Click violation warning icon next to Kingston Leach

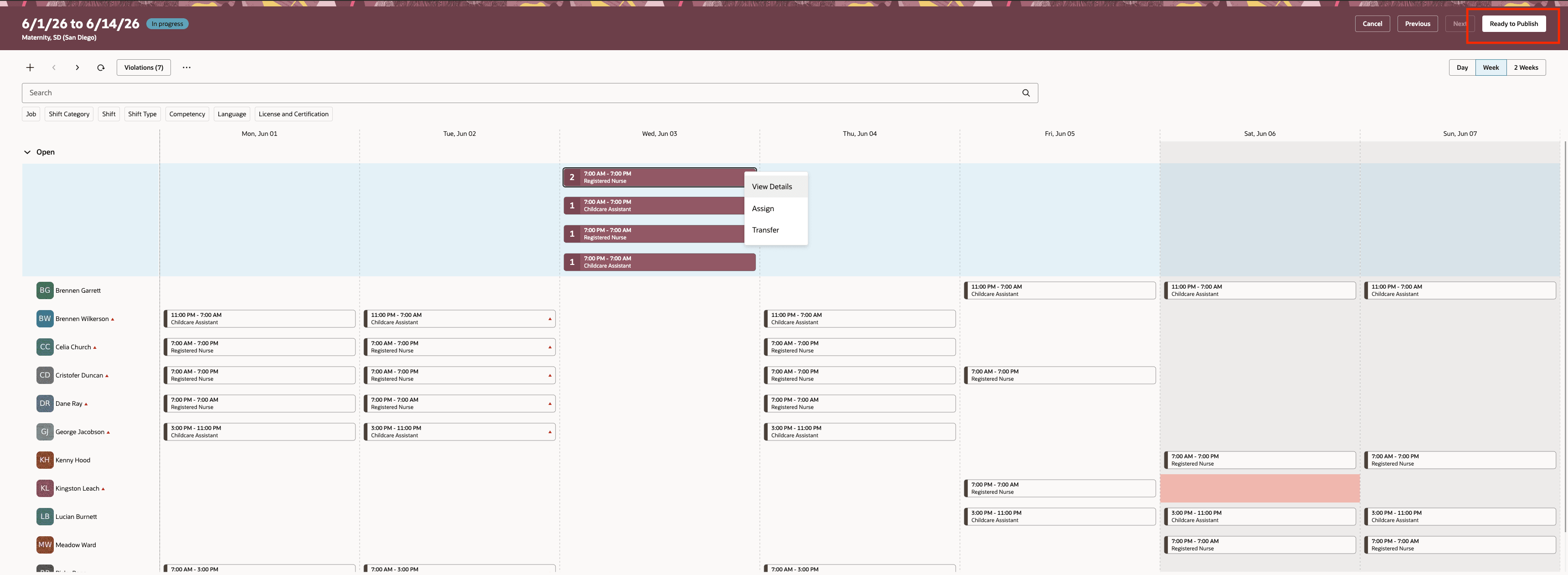click(103, 489)
